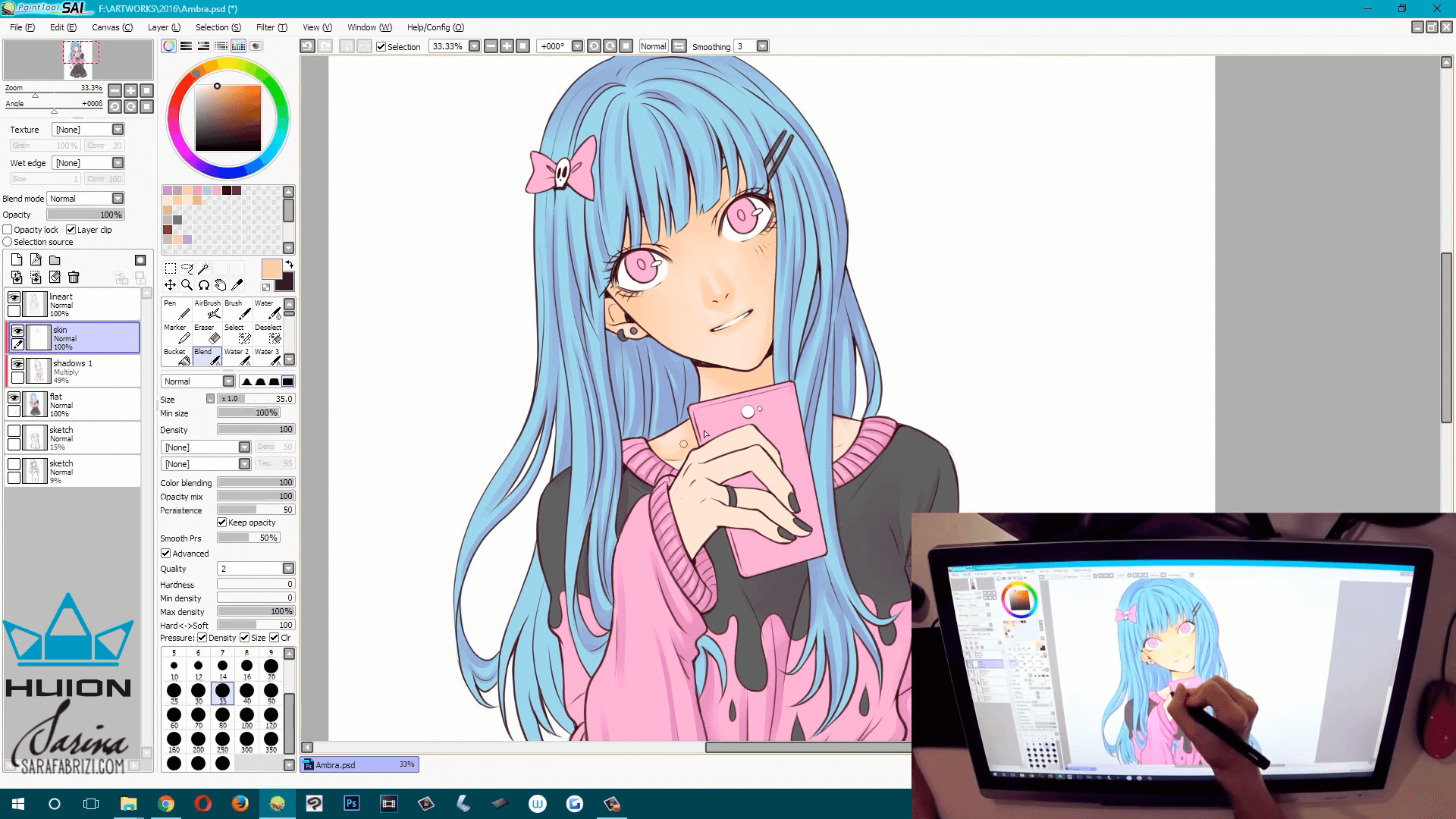Choose the Magic Wand tool
The width and height of the screenshot is (1456, 819).
click(x=203, y=268)
